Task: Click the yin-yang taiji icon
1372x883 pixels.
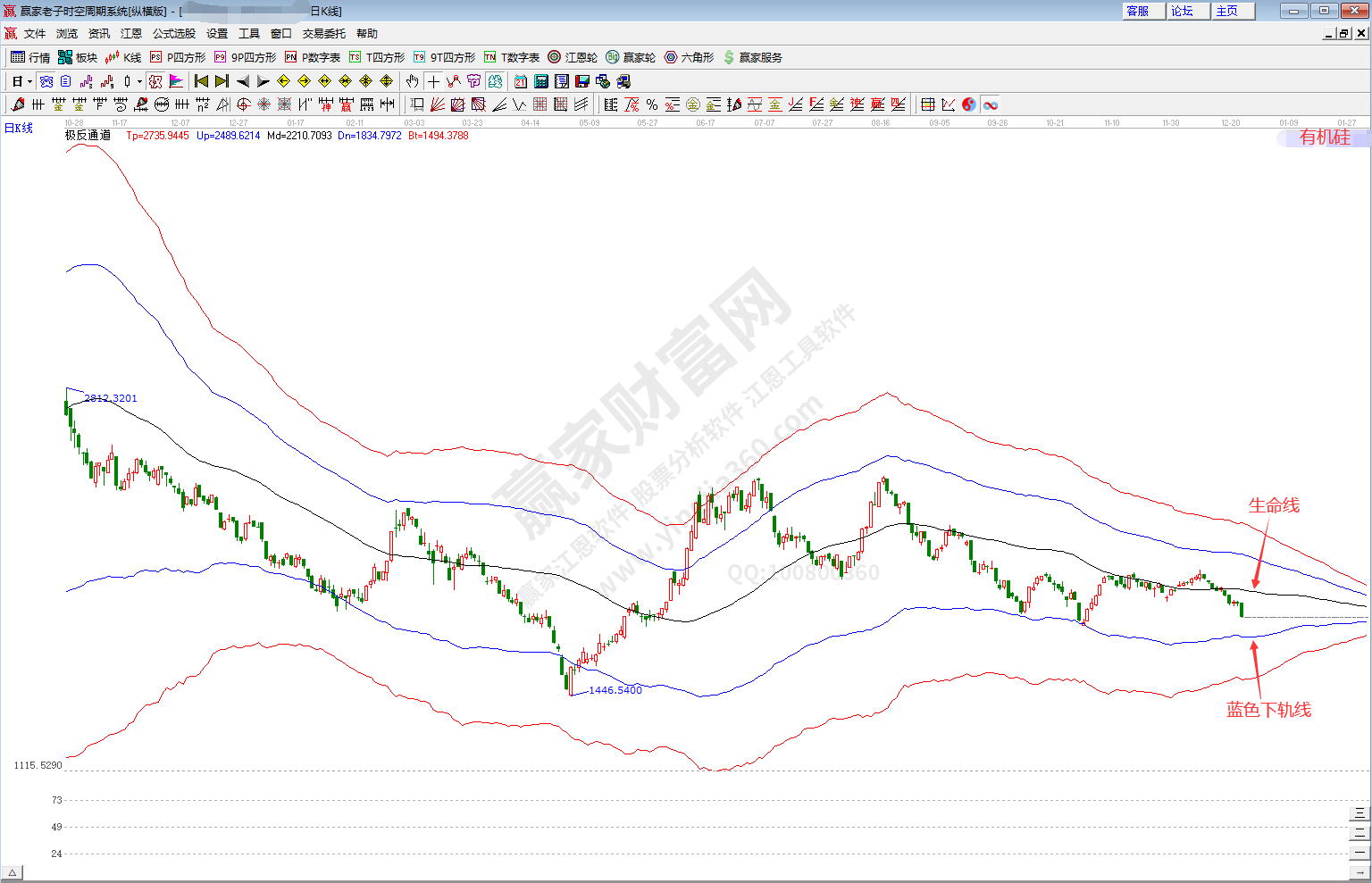Action: point(969,104)
